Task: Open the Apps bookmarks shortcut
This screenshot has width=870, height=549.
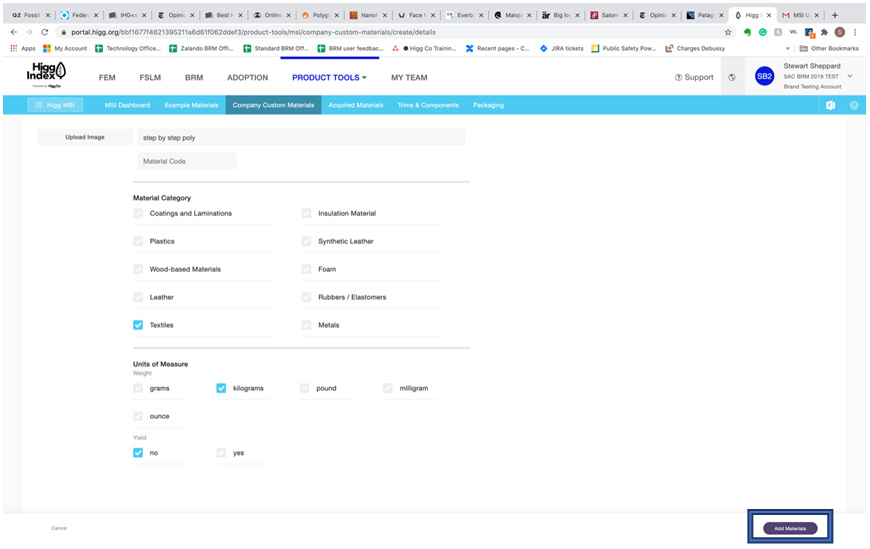Action: 23,48
